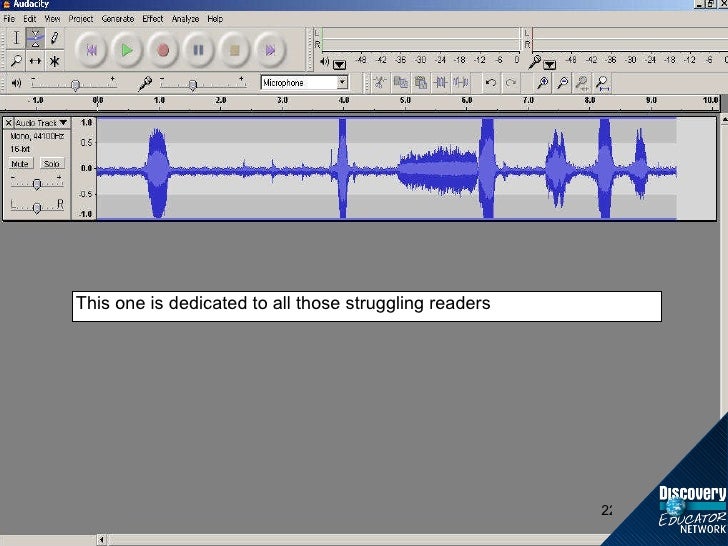
Task: Select the Zoom magnifier tool
Action: pos(16,60)
